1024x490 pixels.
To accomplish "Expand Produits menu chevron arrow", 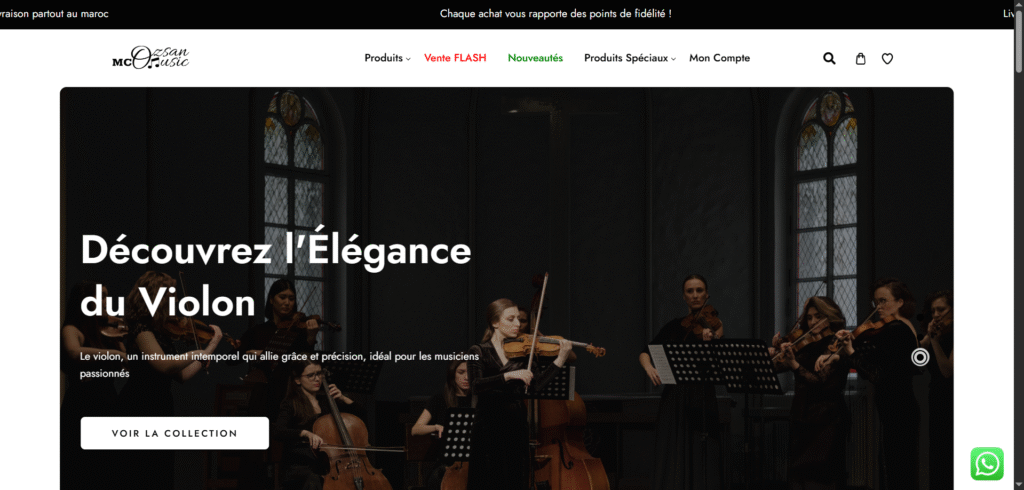I will point(408,59).
